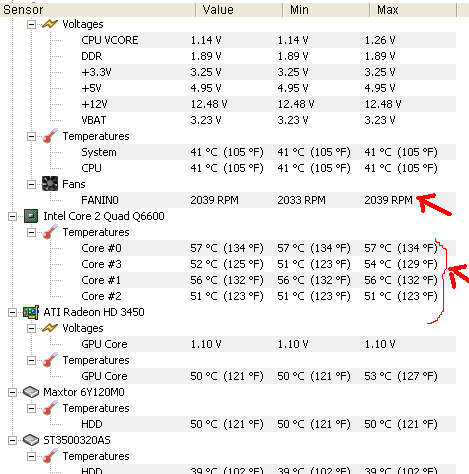Click the Max column header
This screenshot has width=469, height=474.
pyautogui.click(x=413, y=10)
